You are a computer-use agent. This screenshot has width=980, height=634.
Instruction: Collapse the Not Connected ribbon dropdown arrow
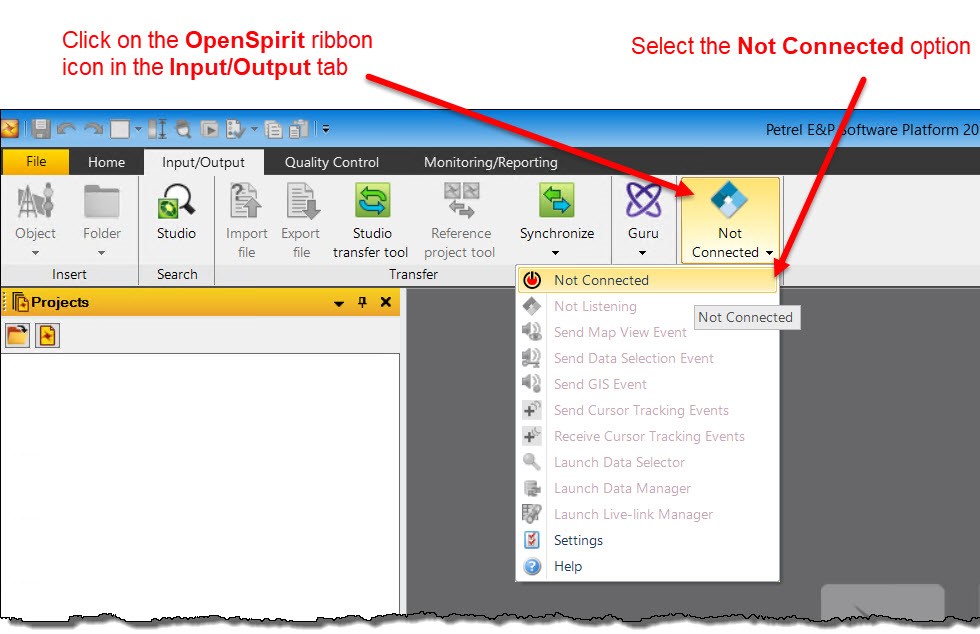(x=769, y=253)
